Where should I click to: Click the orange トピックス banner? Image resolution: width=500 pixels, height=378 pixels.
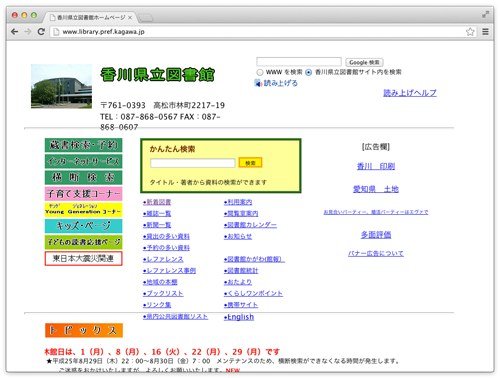[x=84, y=330]
